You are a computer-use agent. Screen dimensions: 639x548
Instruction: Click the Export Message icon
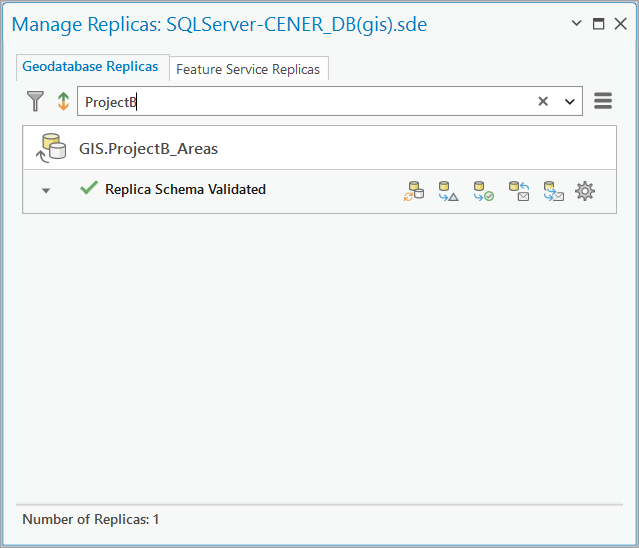coord(554,191)
